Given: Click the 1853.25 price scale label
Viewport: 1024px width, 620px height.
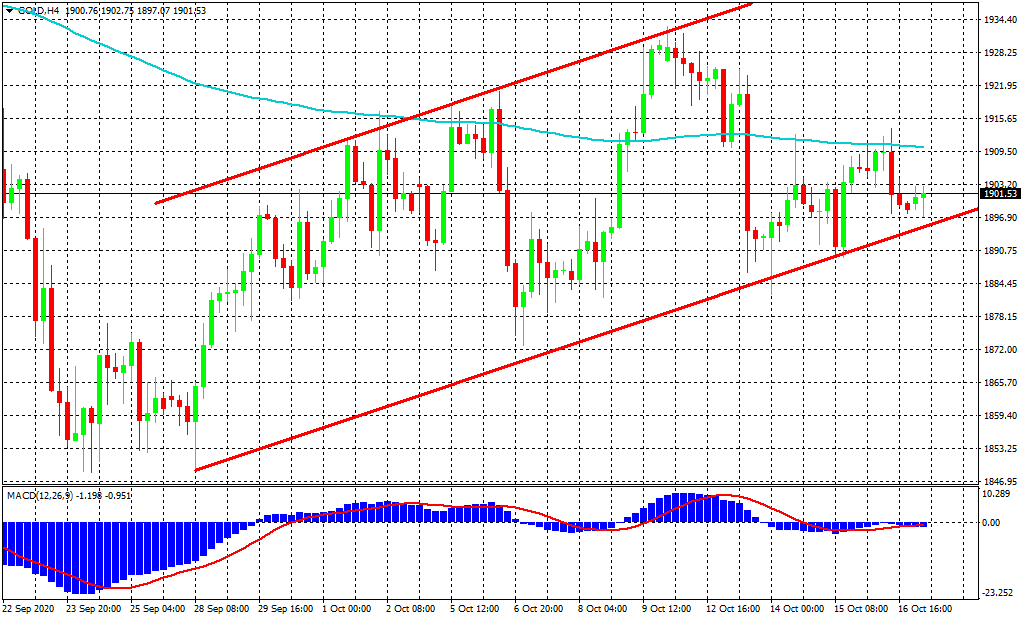Looking at the screenshot, I should tap(1000, 448).
